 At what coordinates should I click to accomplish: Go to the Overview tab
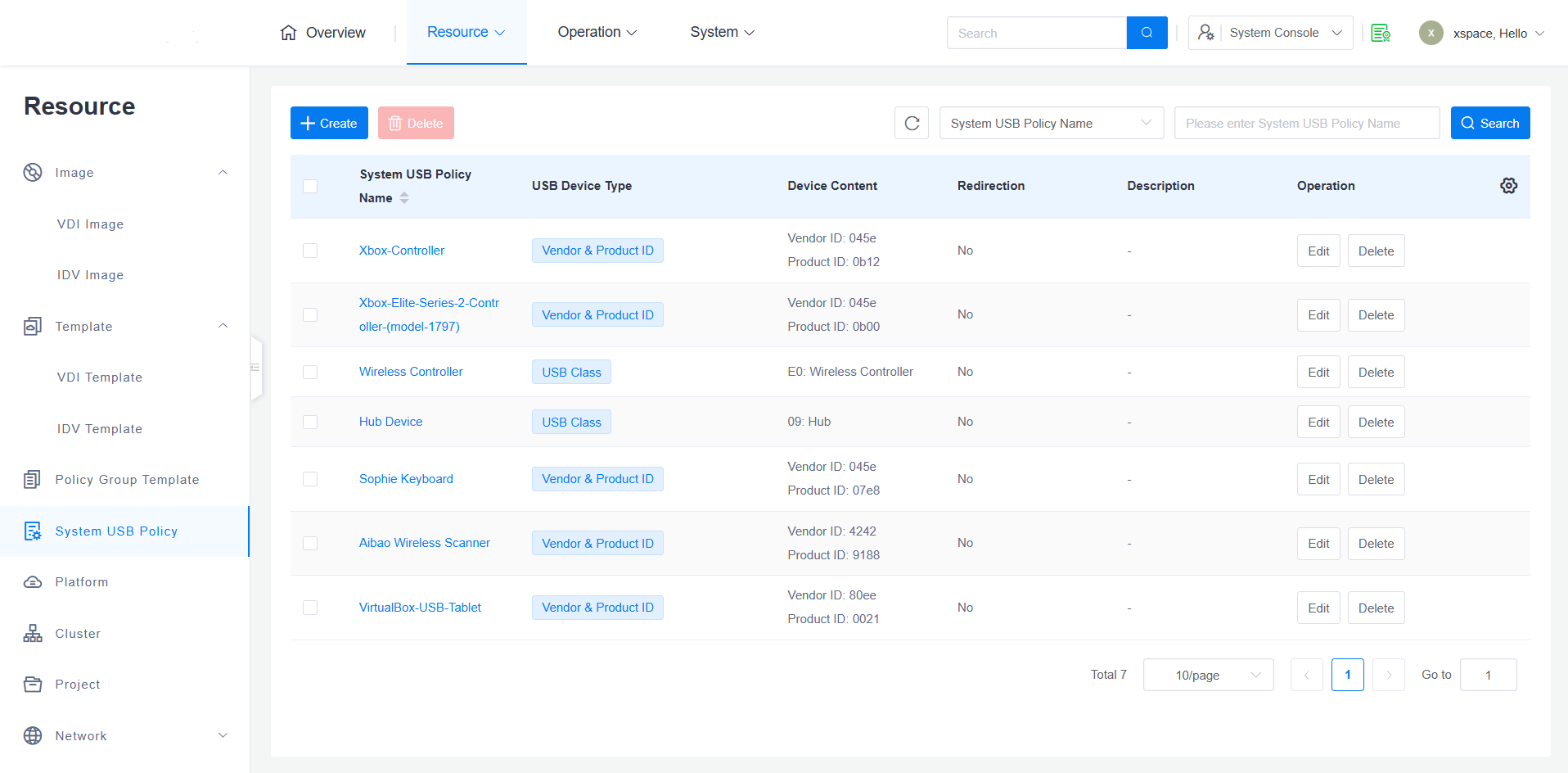[x=323, y=33]
